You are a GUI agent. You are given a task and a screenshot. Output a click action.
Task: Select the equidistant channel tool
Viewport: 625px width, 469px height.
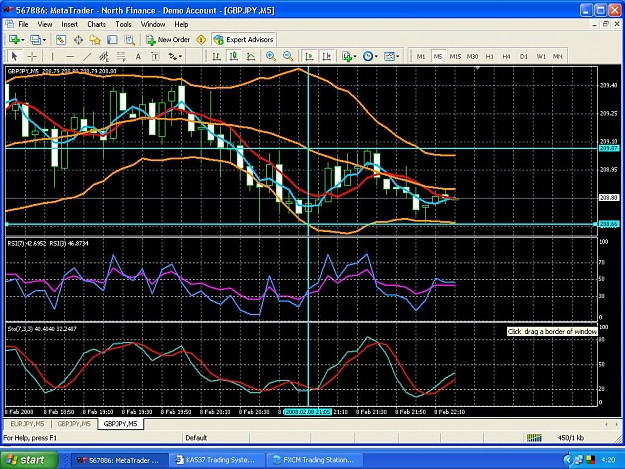point(104,56)
